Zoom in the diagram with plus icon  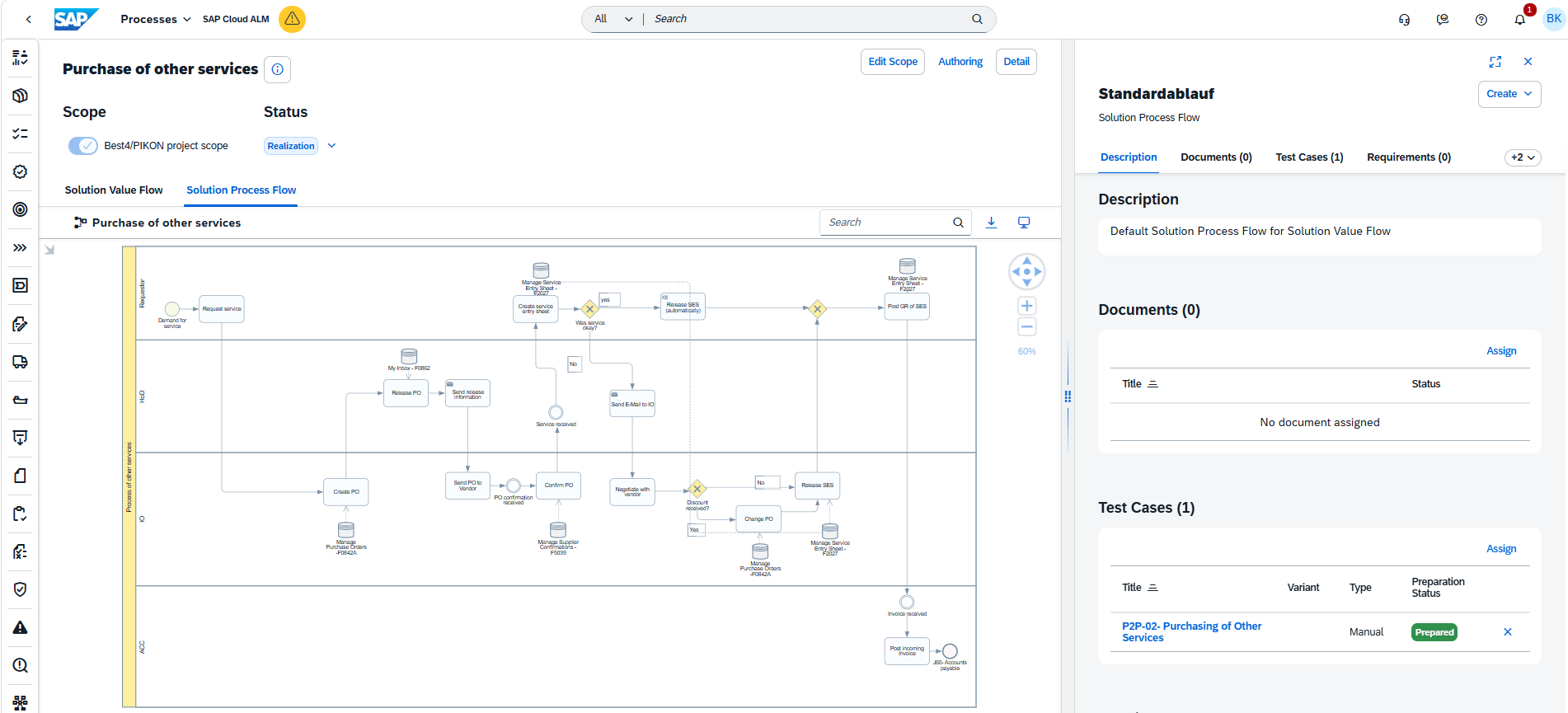tap(1026, 306)
